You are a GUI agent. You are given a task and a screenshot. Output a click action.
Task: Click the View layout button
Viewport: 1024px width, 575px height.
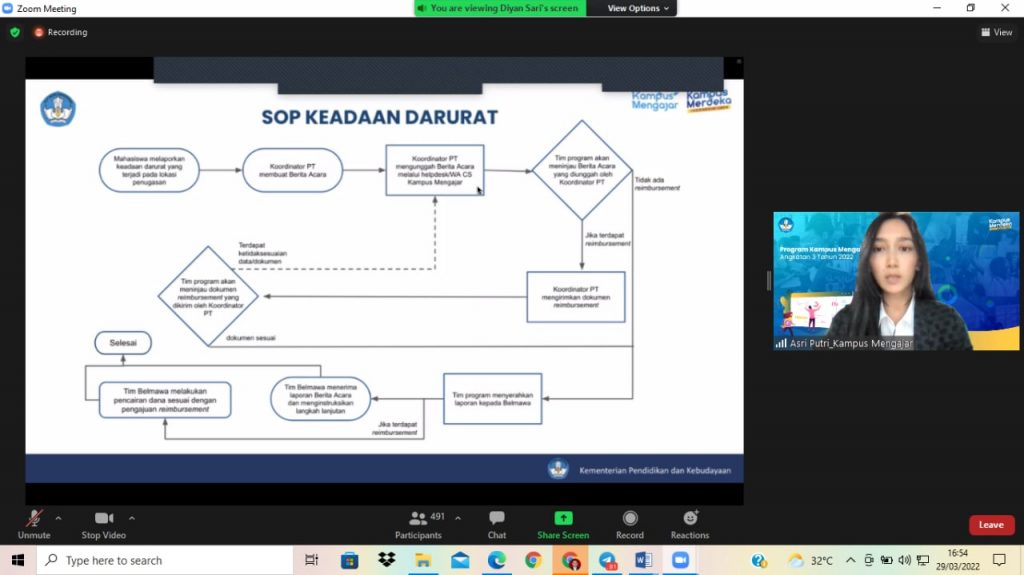pos(996,32)
